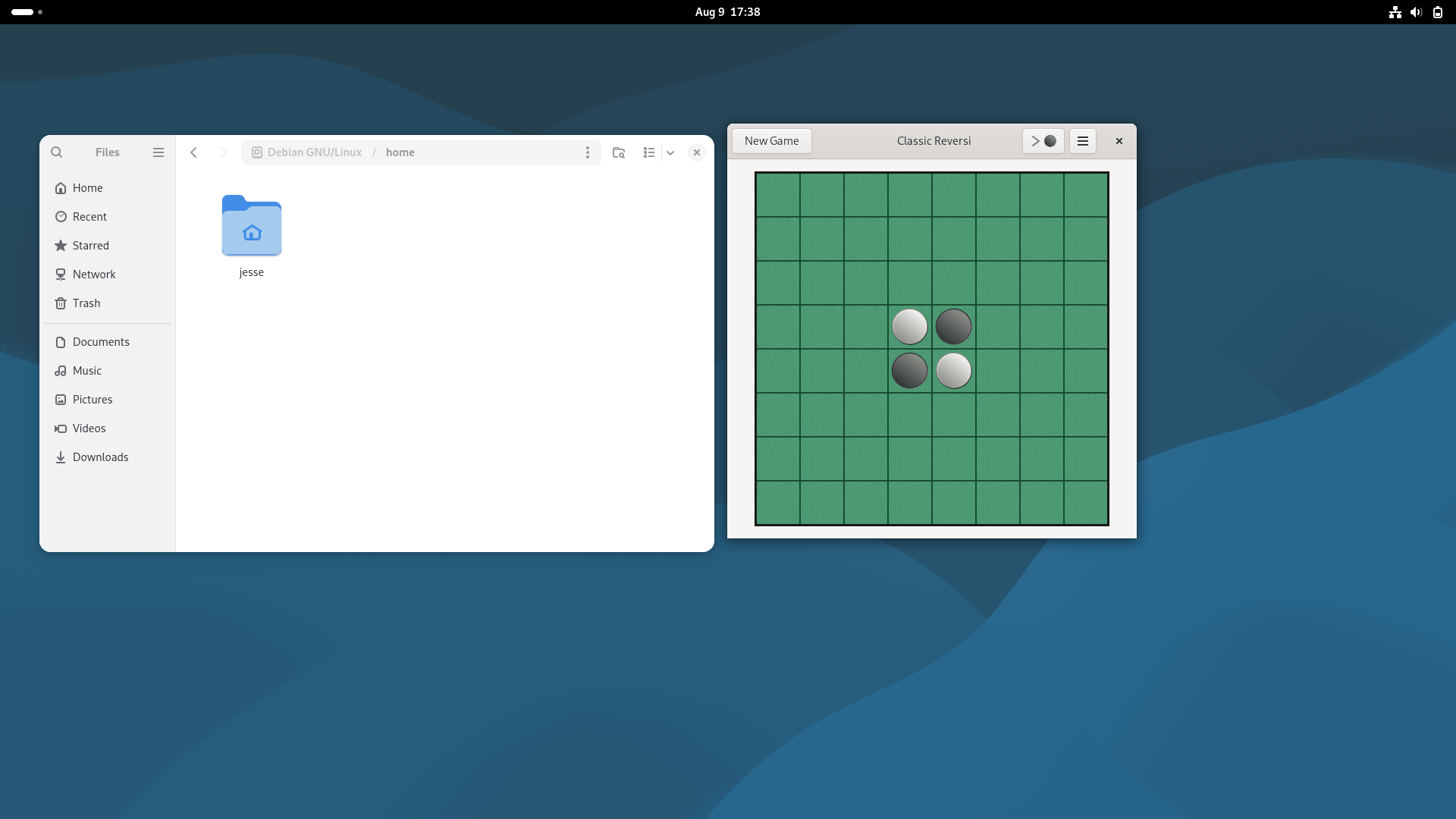Click the search-folder icon in Files toolbar
Image resolution: width=1456 pixels, height=819 pixels.
coord(619,152)
